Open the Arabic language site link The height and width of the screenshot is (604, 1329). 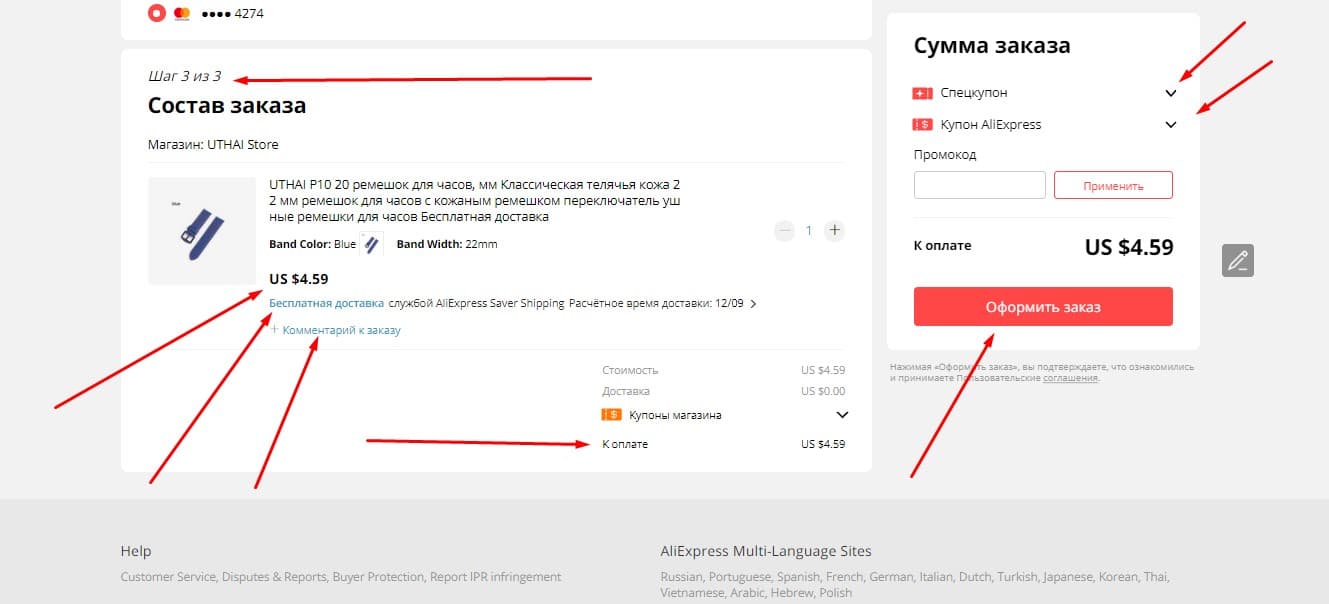point(748,593)
